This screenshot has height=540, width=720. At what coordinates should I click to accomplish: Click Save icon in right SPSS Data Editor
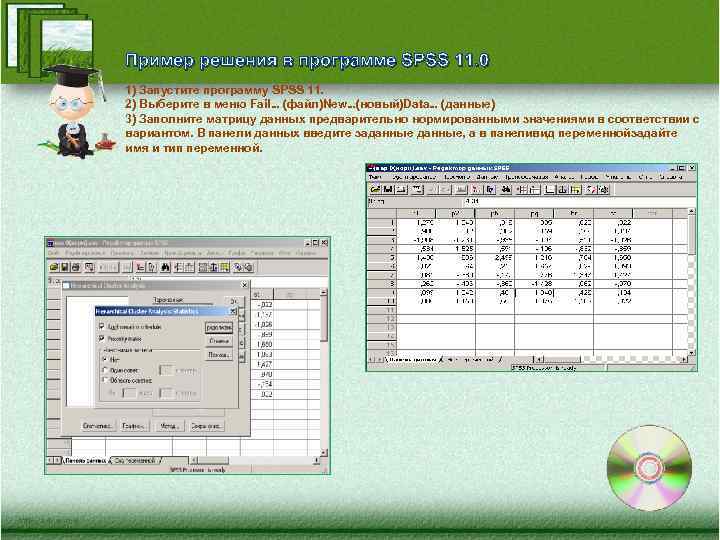(x=388, y=189)
